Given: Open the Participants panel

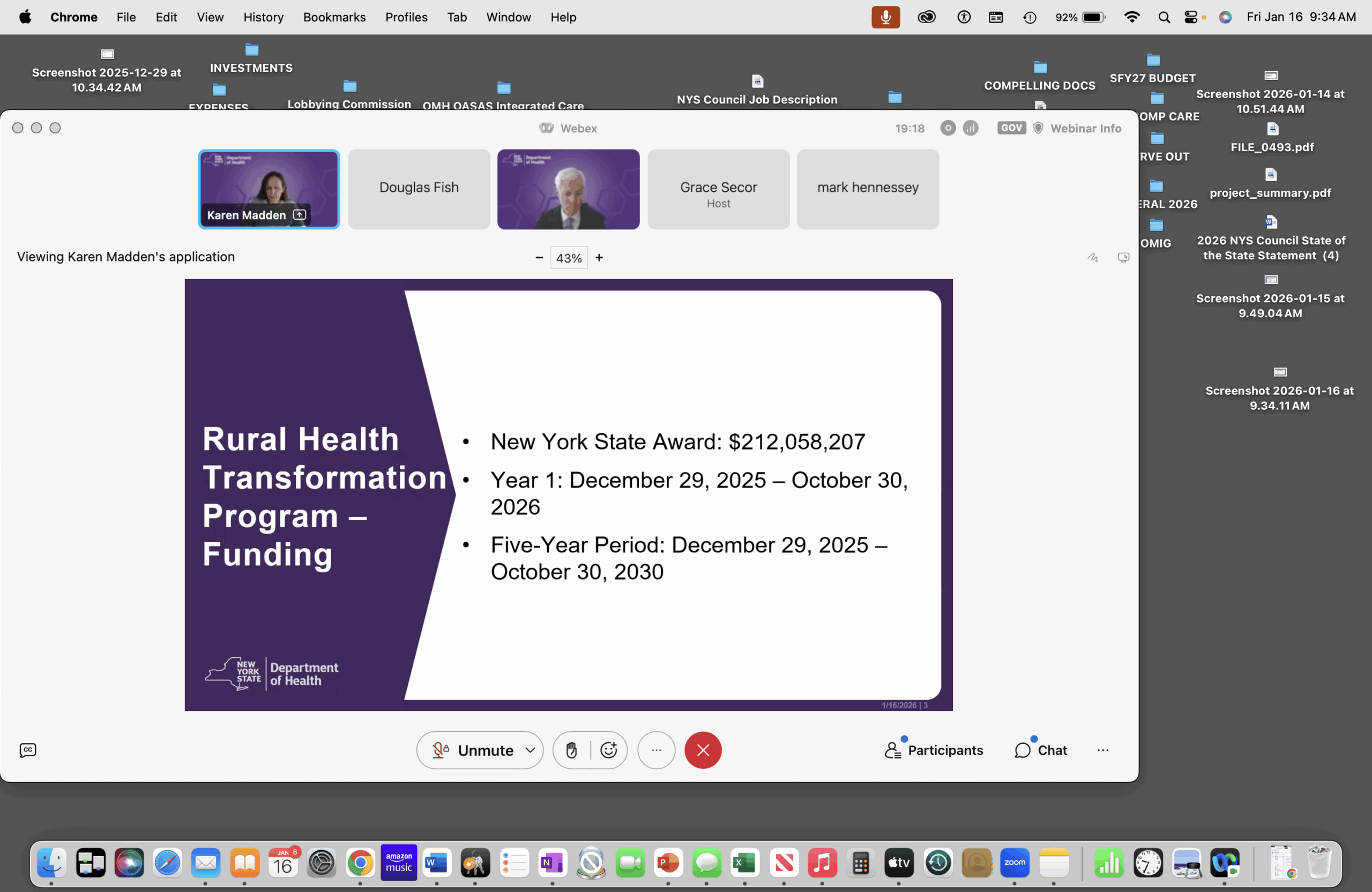Looking at the screenshot, I should point(934,749).
